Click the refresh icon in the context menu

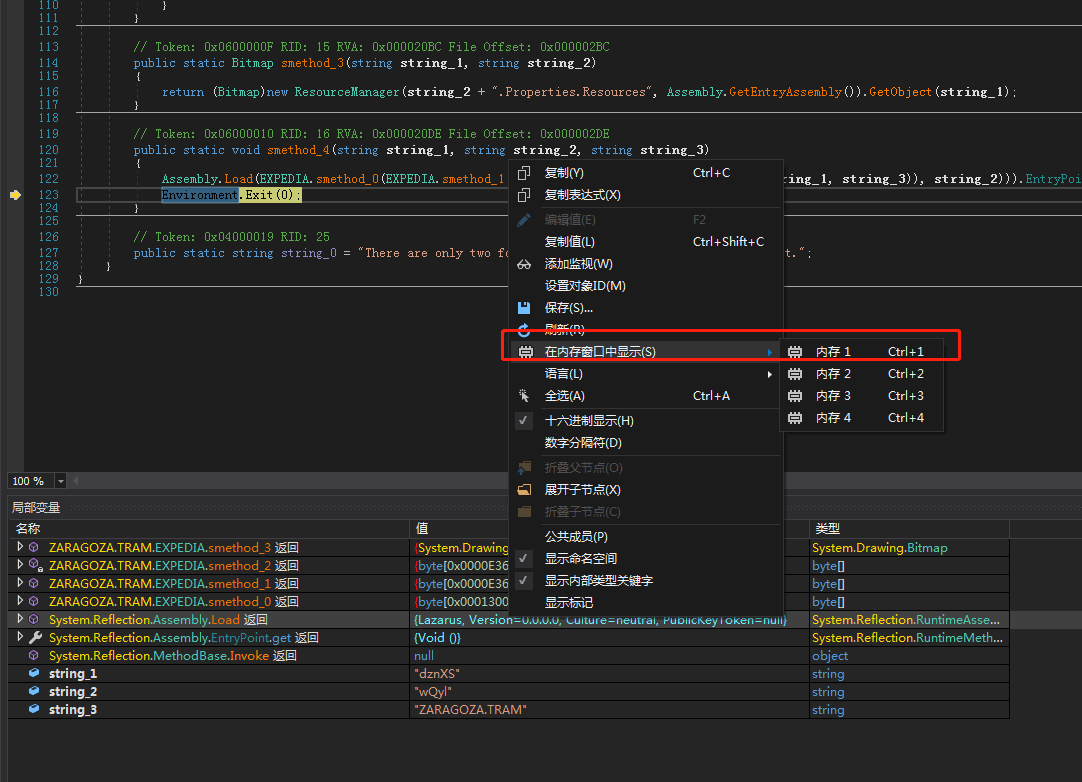click(524, 330)
